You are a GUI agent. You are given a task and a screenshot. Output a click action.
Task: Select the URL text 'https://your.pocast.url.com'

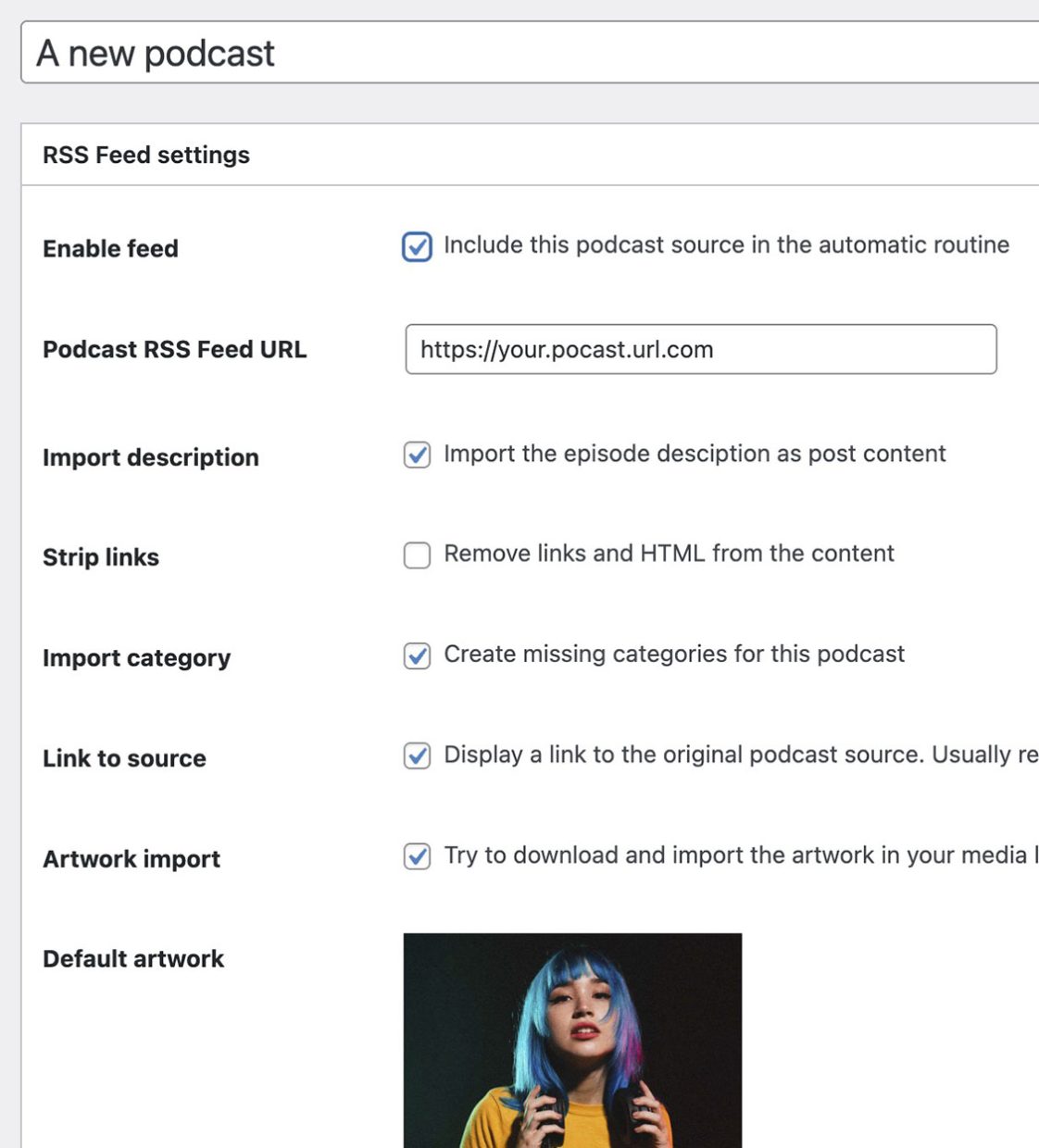567,350
